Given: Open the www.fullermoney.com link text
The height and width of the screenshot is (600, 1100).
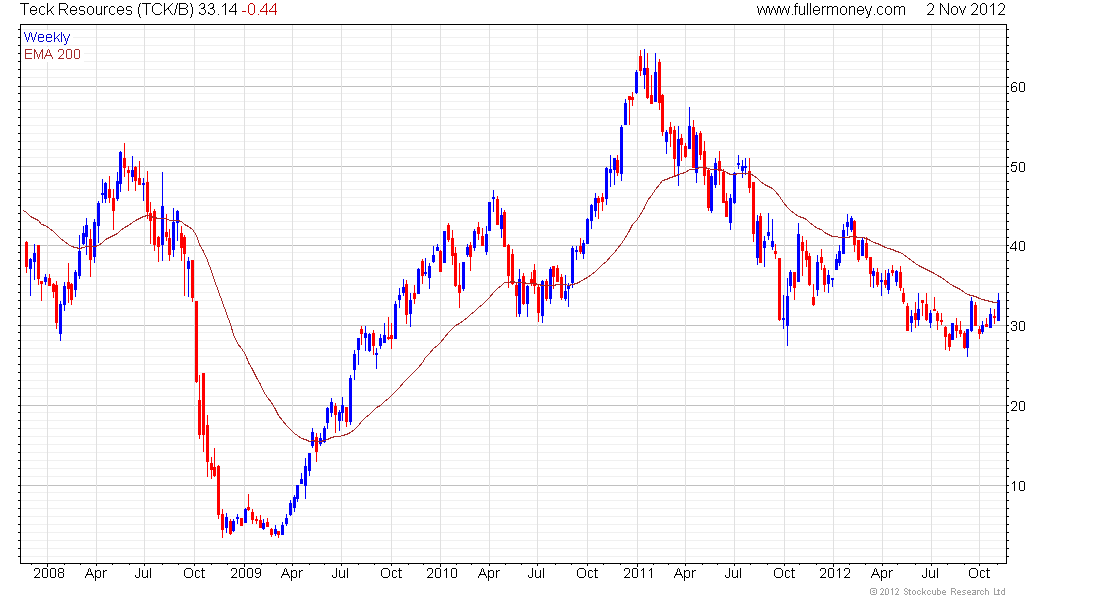Looking at the screenshot, I should click(831, 10).
